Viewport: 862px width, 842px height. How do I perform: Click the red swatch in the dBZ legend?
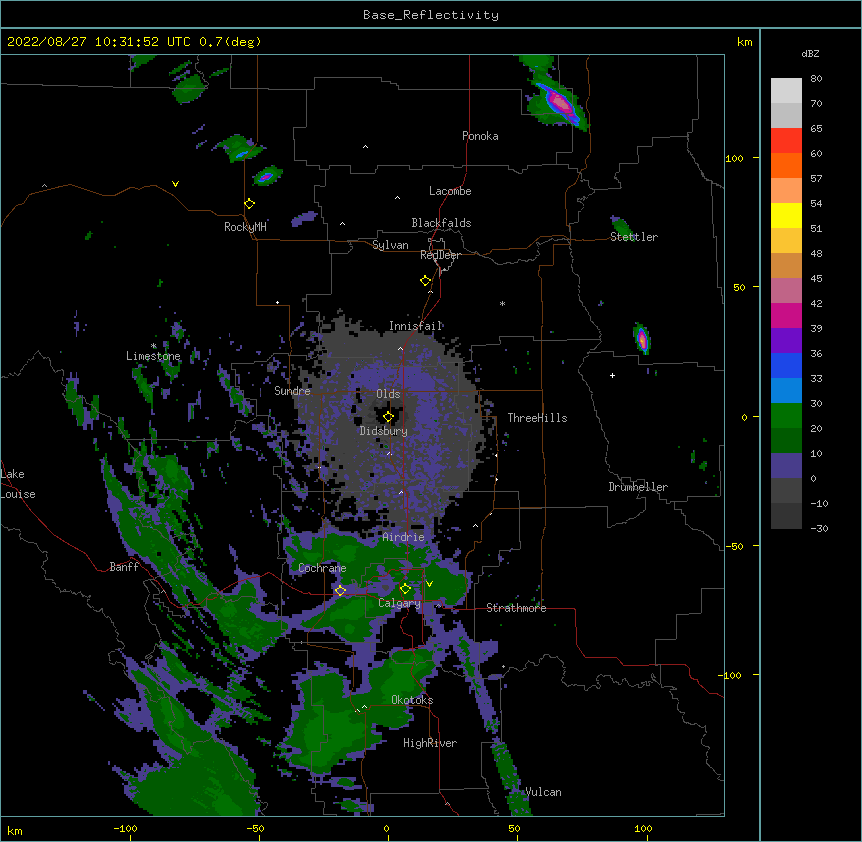786,141
